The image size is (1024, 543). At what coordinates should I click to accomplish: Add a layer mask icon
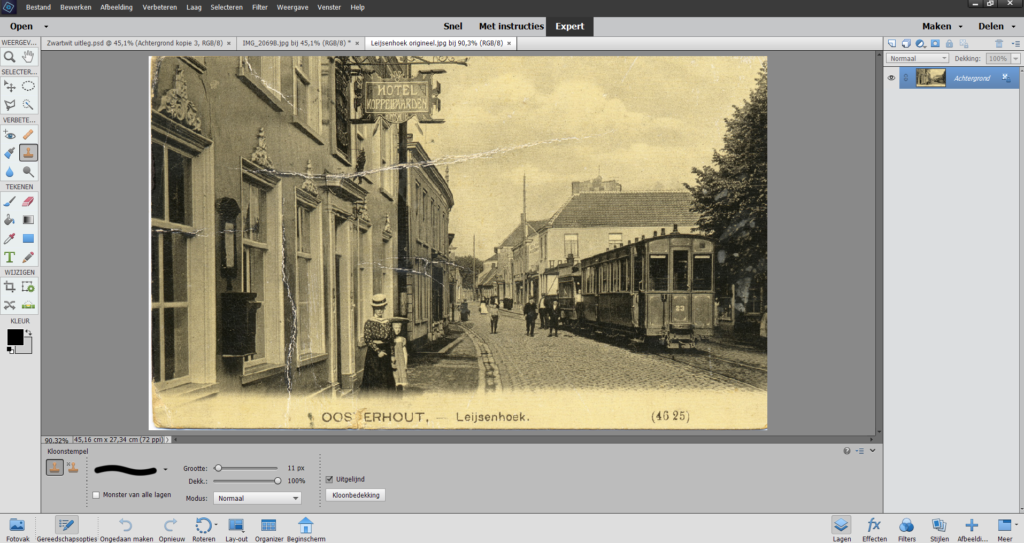click(935, 44)
